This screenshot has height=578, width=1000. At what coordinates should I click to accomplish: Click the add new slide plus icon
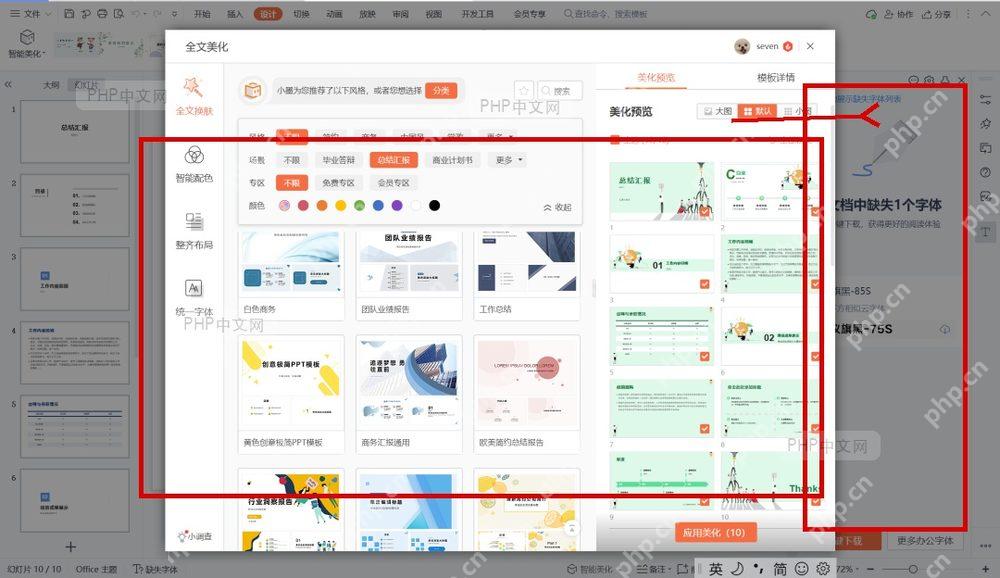tap(71, 547)
